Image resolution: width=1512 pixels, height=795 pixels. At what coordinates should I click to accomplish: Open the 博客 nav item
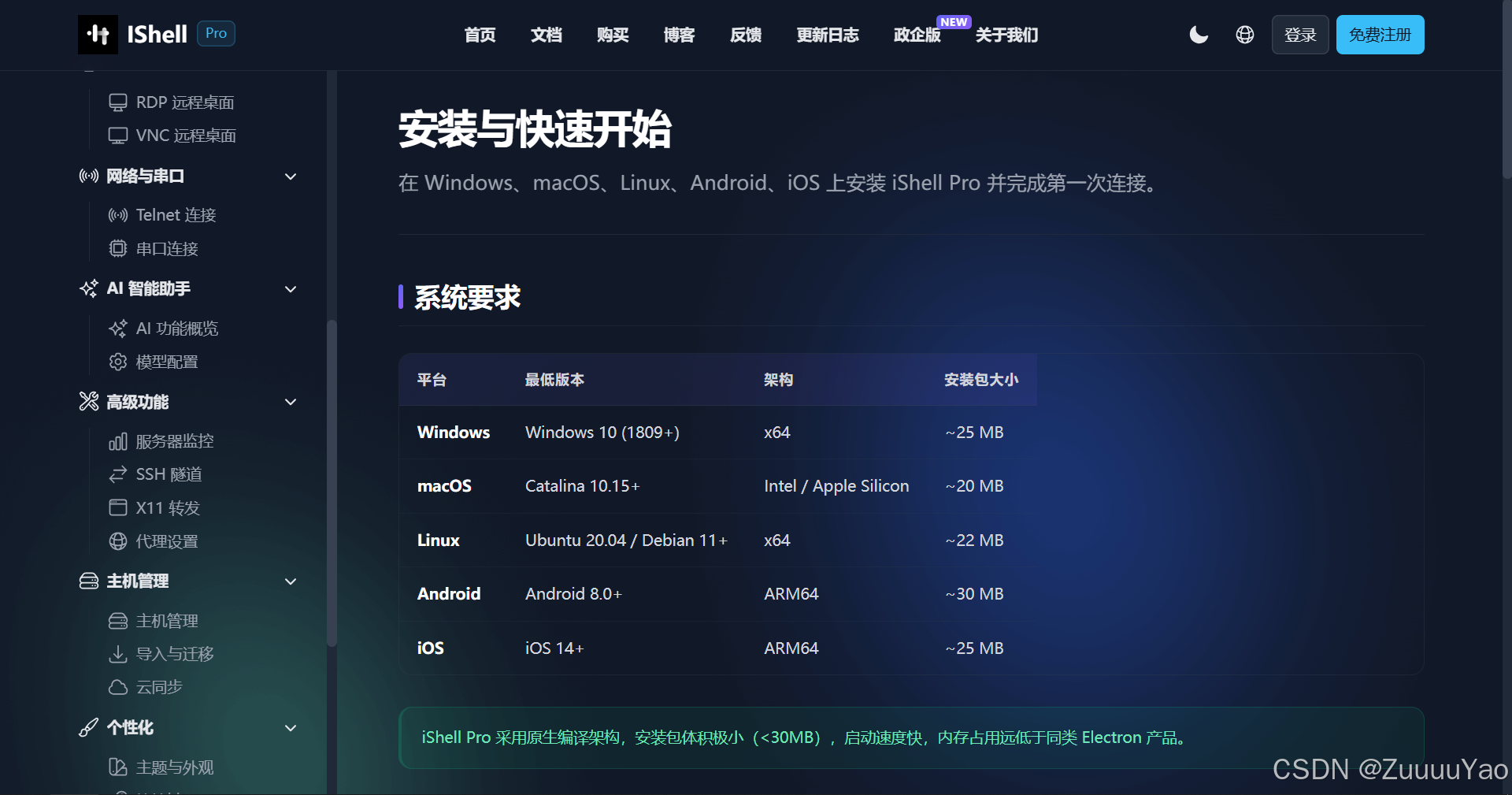click(679, 35)
